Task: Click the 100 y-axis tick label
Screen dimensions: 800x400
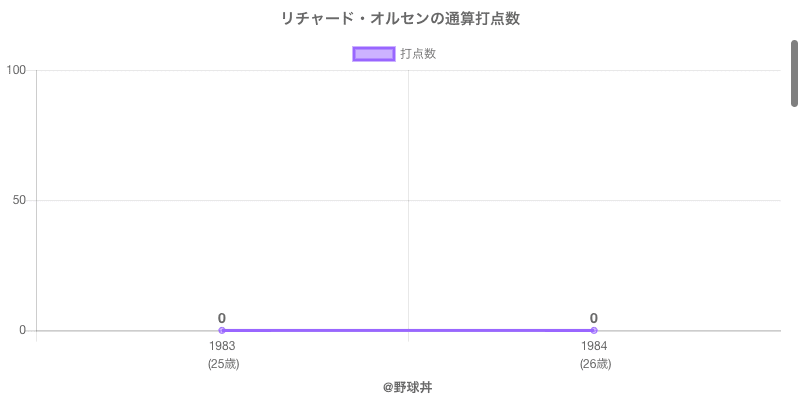Action: click(x=16, y=70)
